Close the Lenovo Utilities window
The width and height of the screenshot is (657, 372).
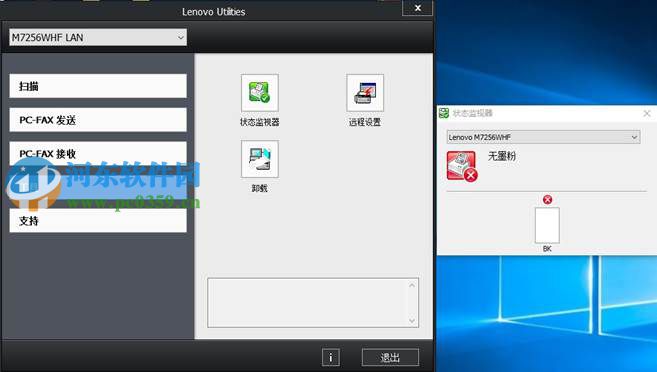417,8
